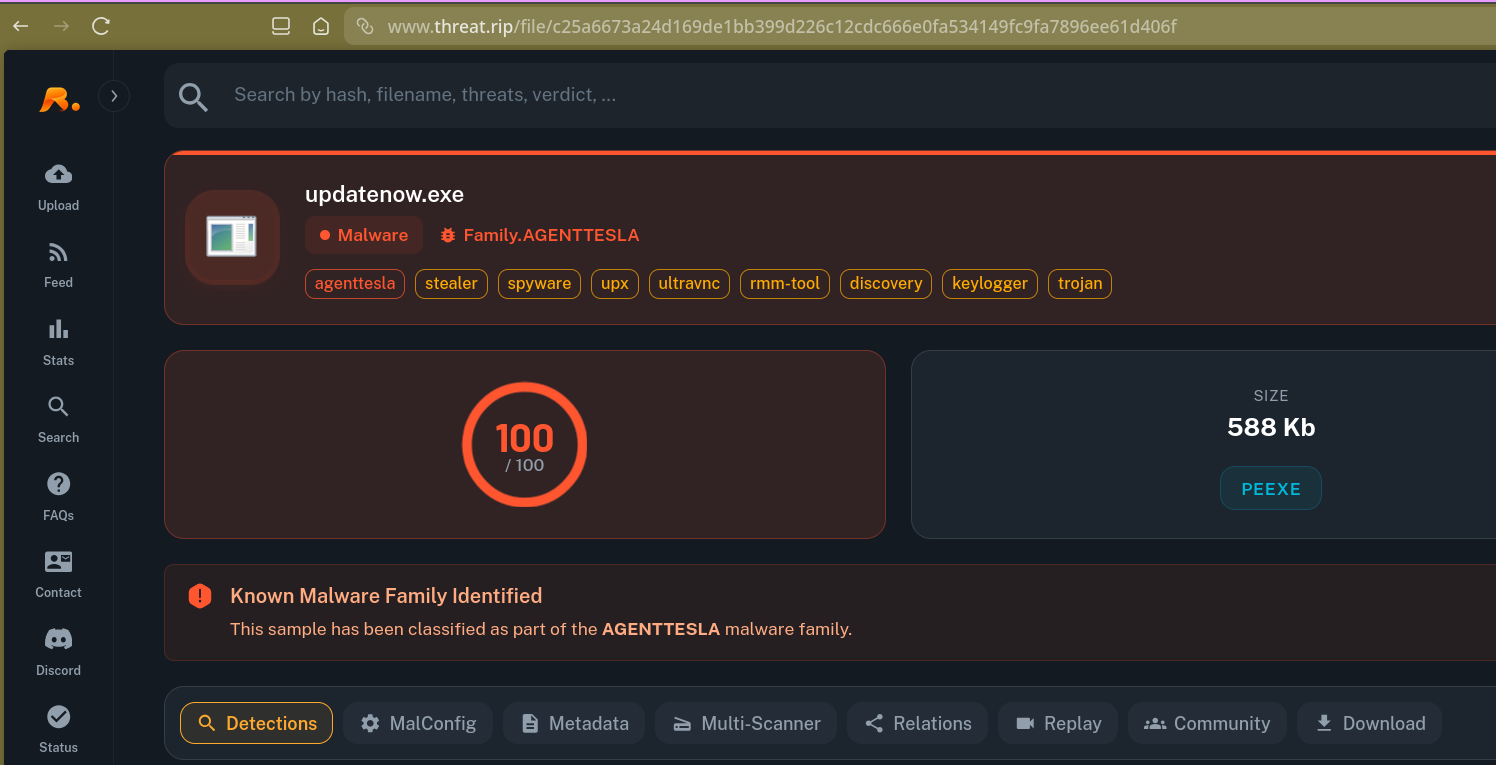Click the 100/100 threat score ring

click(x=524, y=444)
